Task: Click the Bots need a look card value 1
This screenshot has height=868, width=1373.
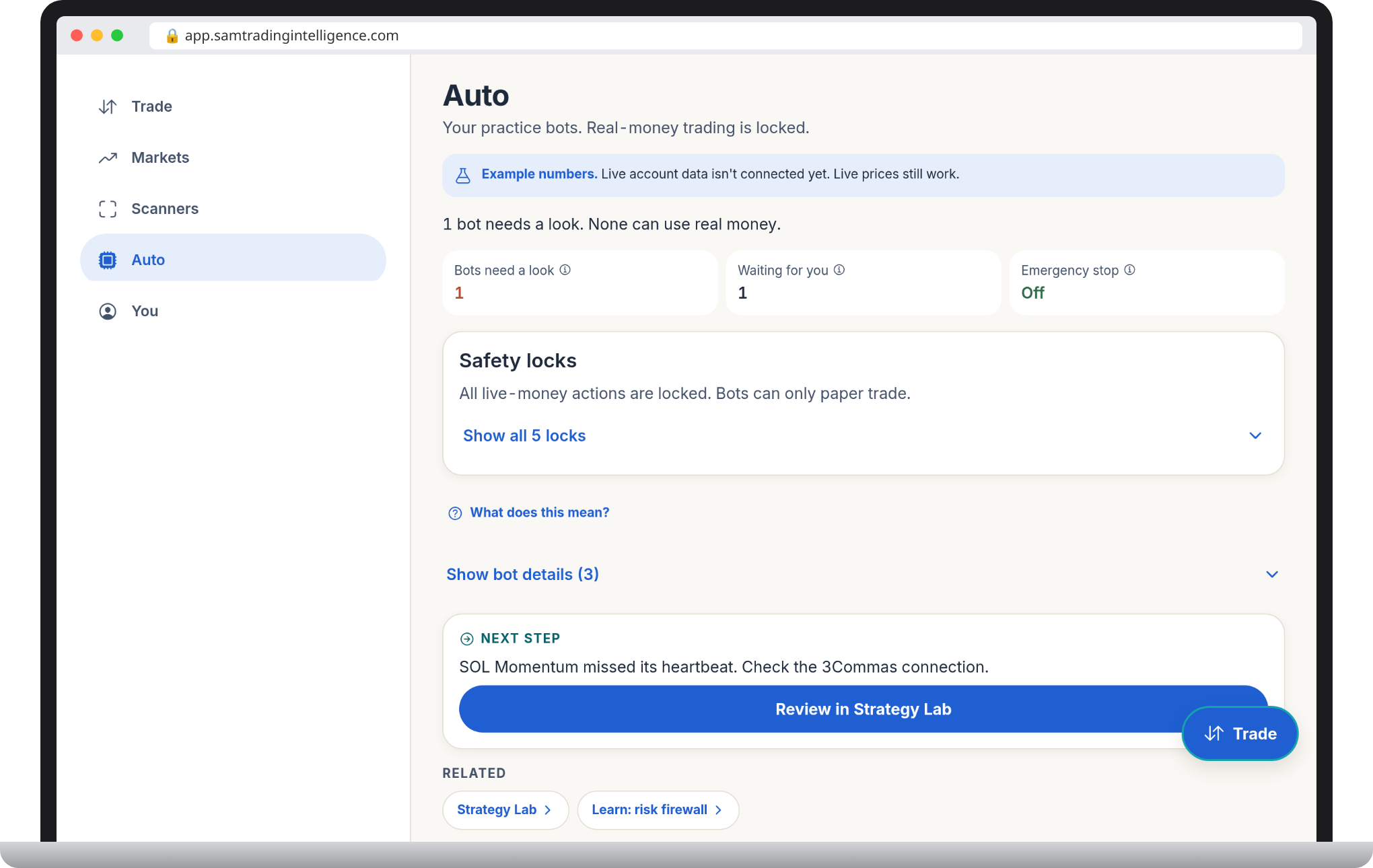Action: pyautogui.click(x=459, y=293)
